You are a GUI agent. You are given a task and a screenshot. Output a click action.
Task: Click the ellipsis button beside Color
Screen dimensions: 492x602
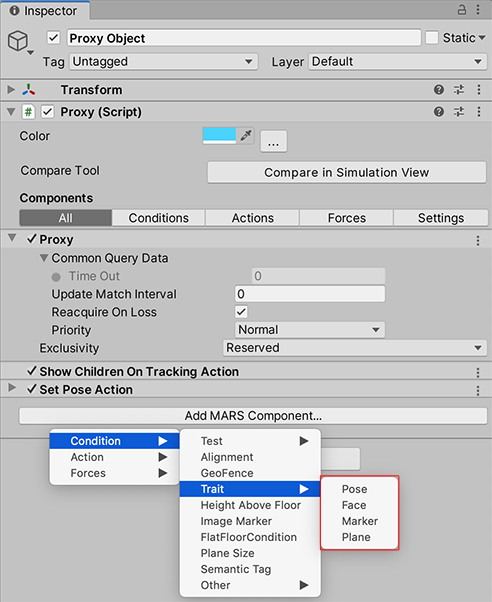(273, 141)
